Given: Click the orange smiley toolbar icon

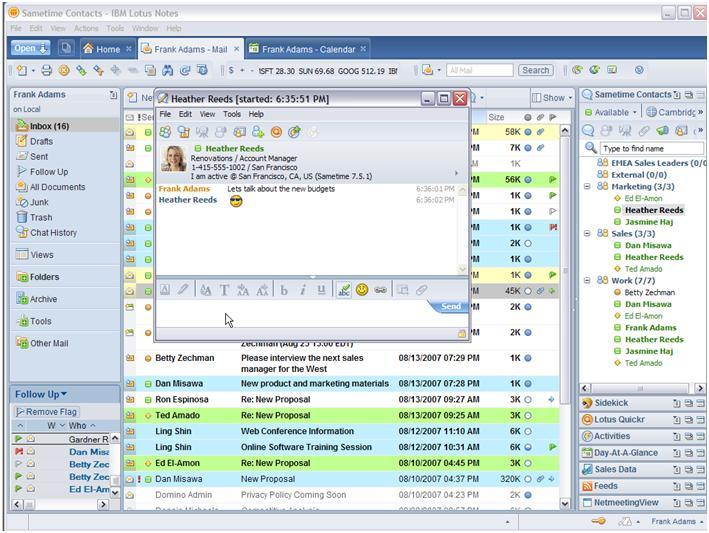Looking at the screenshot, I should coord(64,71).
